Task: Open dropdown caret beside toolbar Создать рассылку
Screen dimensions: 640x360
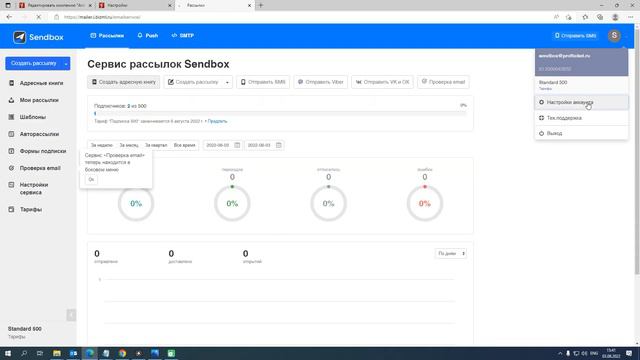Action: click(227, 82)
